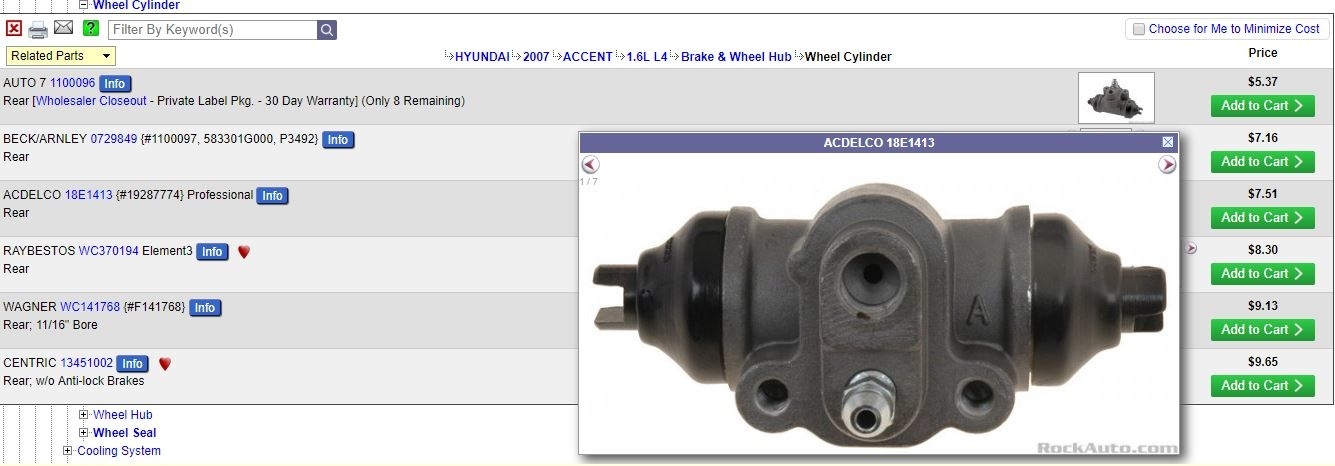Click the heart icon next to CENTRIC
The image size is (1335, 466).
[165, 364]
